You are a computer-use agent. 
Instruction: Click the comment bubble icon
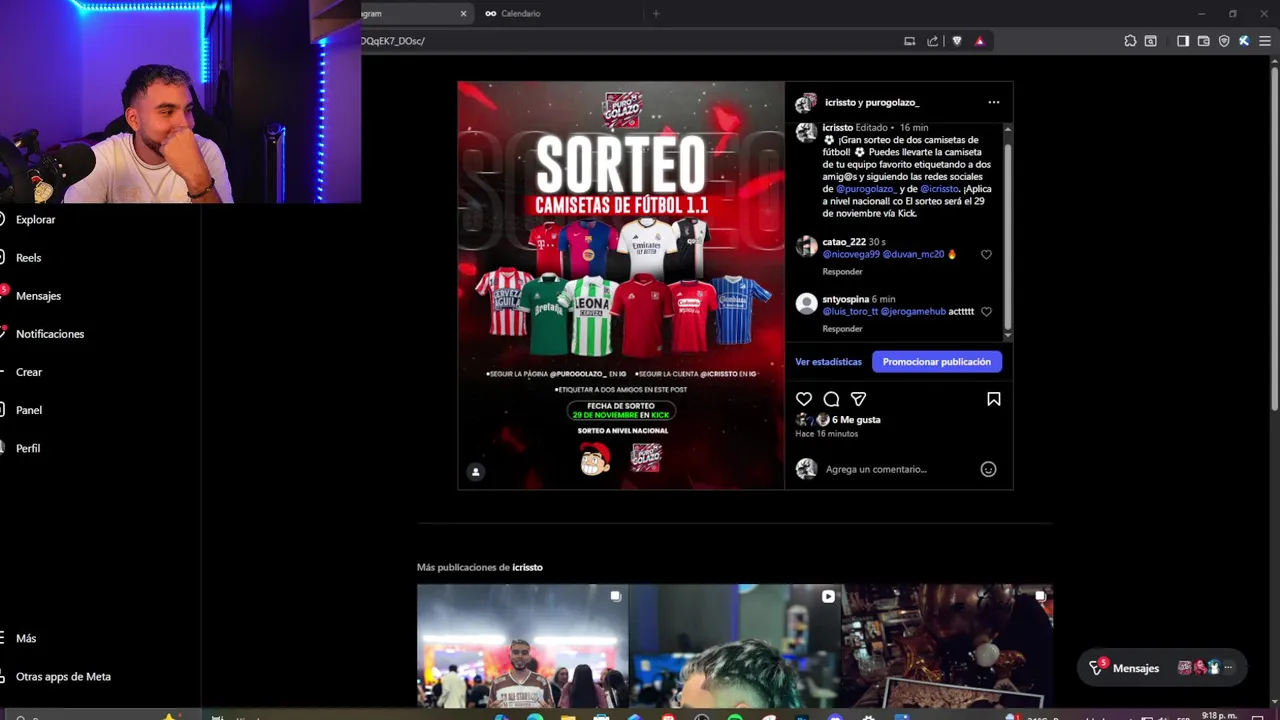(x=831, y=399)
